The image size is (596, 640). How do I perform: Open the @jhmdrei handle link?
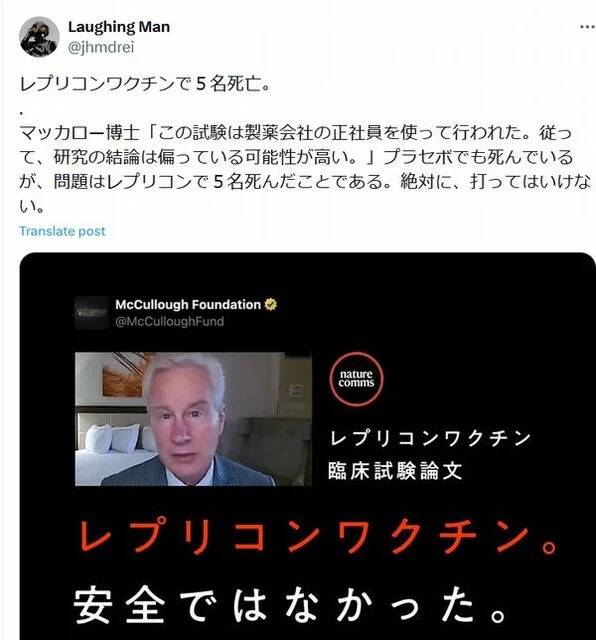[x=101, y=47]
